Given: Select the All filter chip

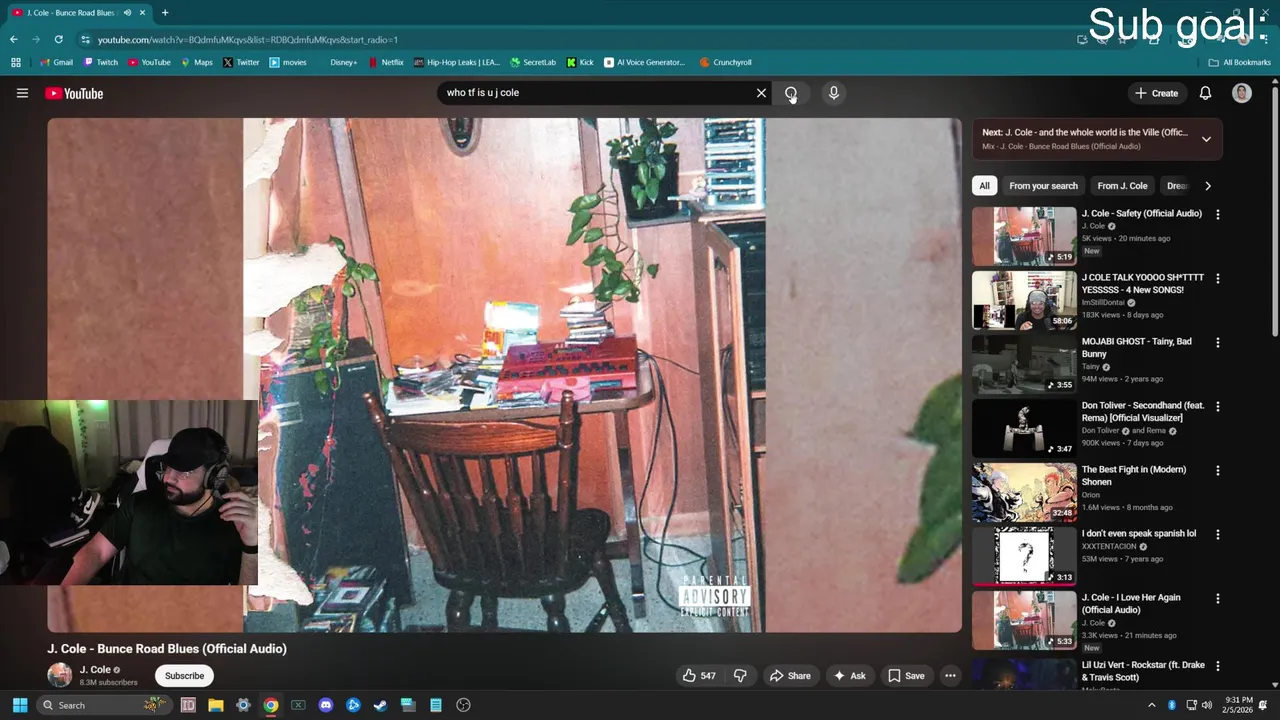Looking at the screenshot, I should [984, 186].
